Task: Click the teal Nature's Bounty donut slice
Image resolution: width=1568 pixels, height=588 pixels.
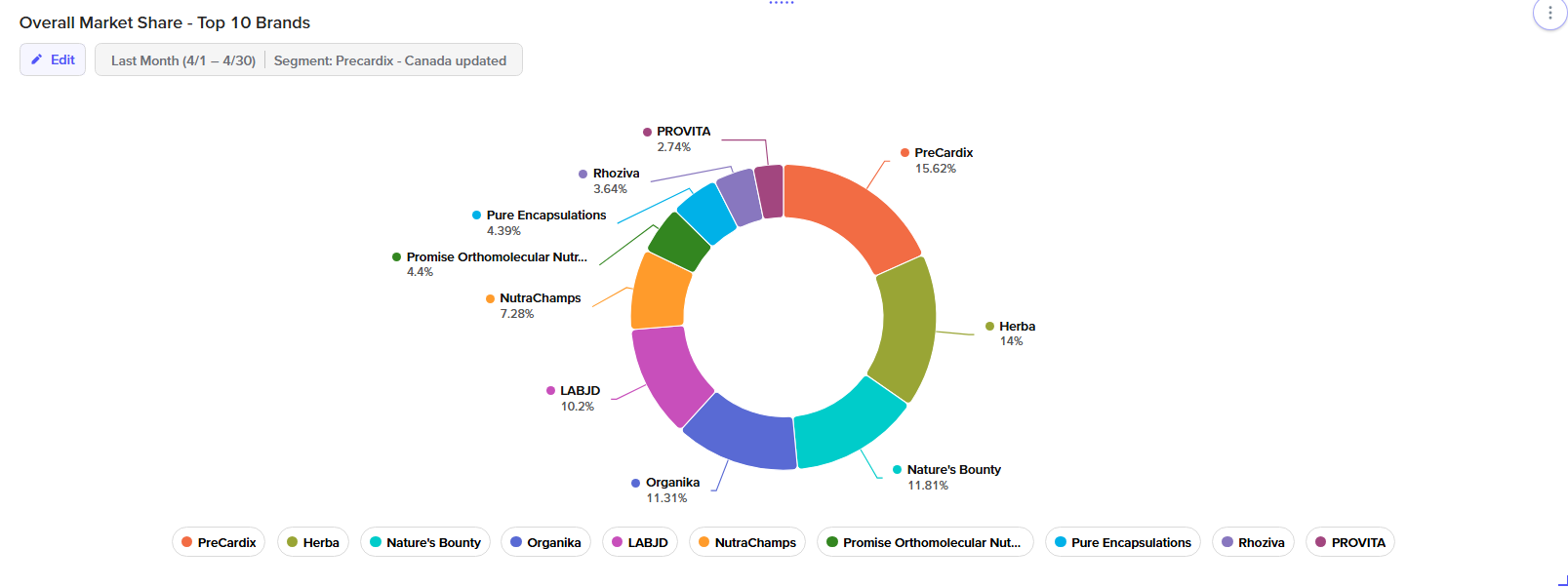Action: (846, 426)
